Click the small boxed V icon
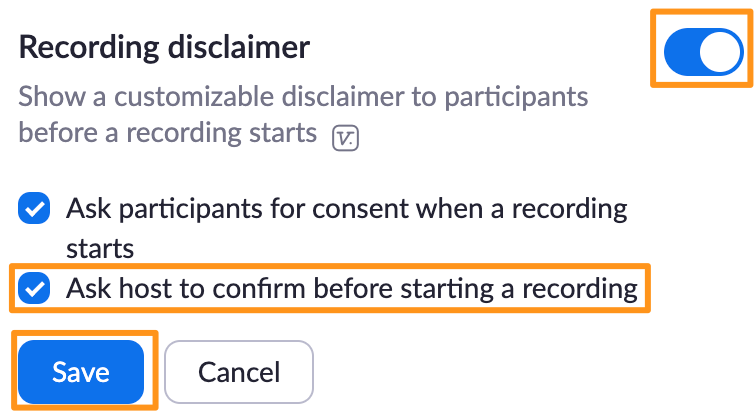The height and width of the screenshot is (420, 756). click(x=345, y=137)
